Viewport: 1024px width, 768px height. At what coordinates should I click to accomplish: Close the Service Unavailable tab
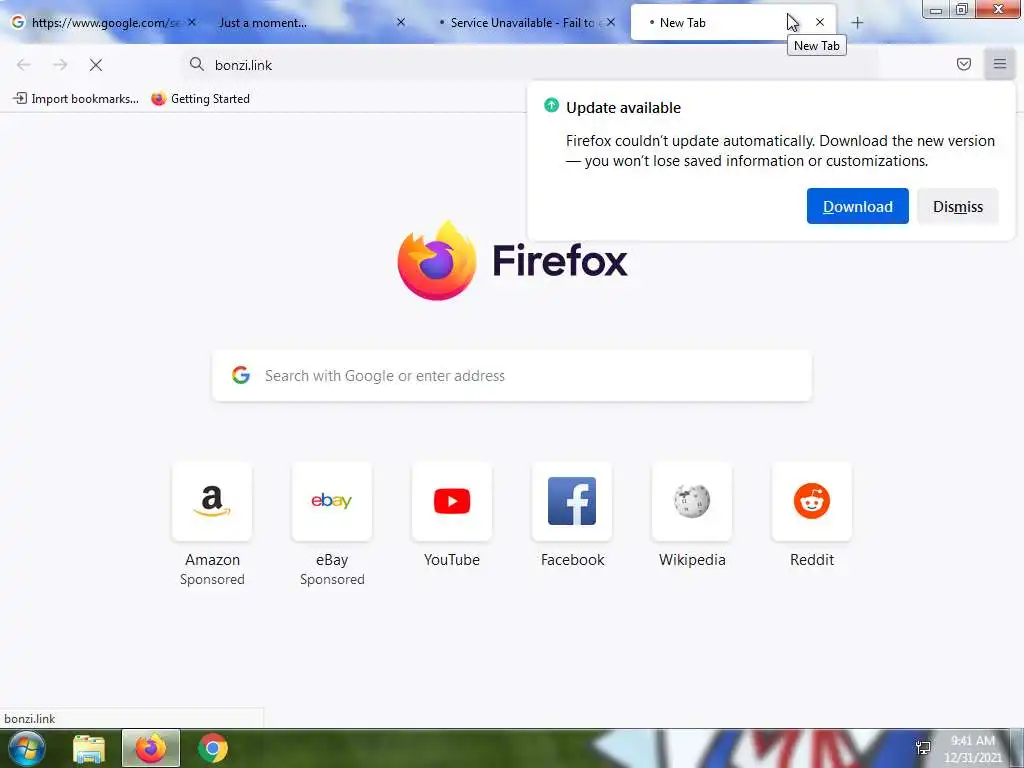click(x=611, y=22)
